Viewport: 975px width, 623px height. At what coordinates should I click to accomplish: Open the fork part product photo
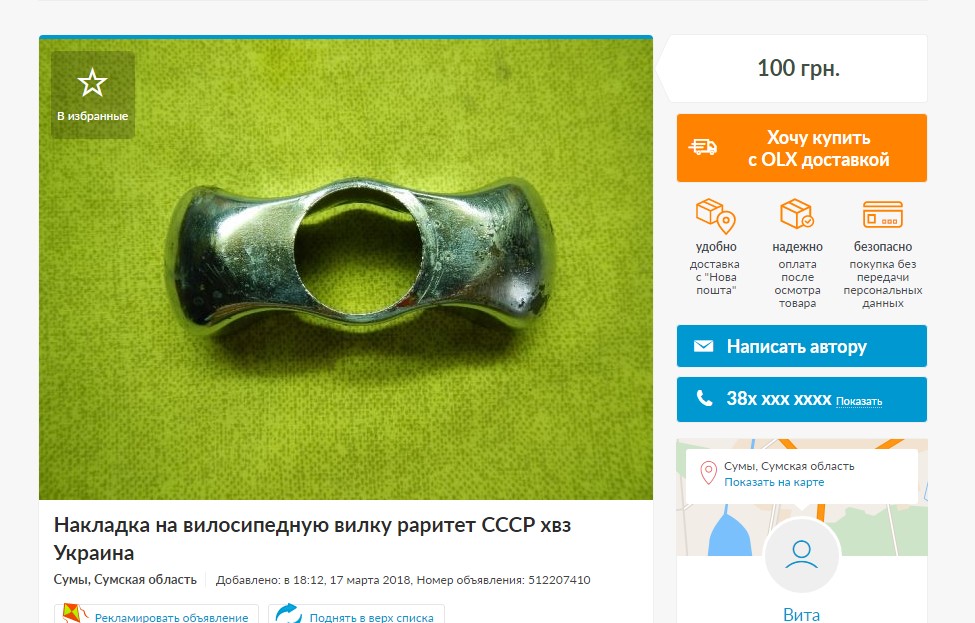tap(346, 269)
